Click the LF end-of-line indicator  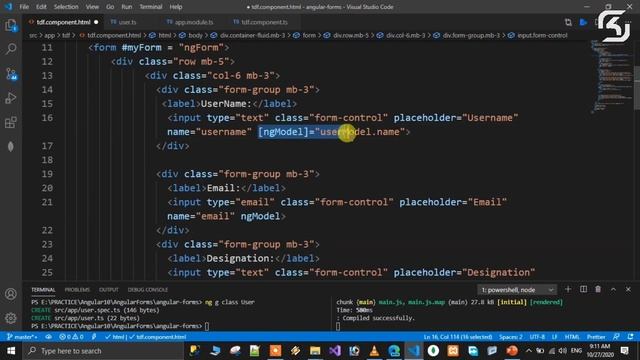[x=555, y=337]
